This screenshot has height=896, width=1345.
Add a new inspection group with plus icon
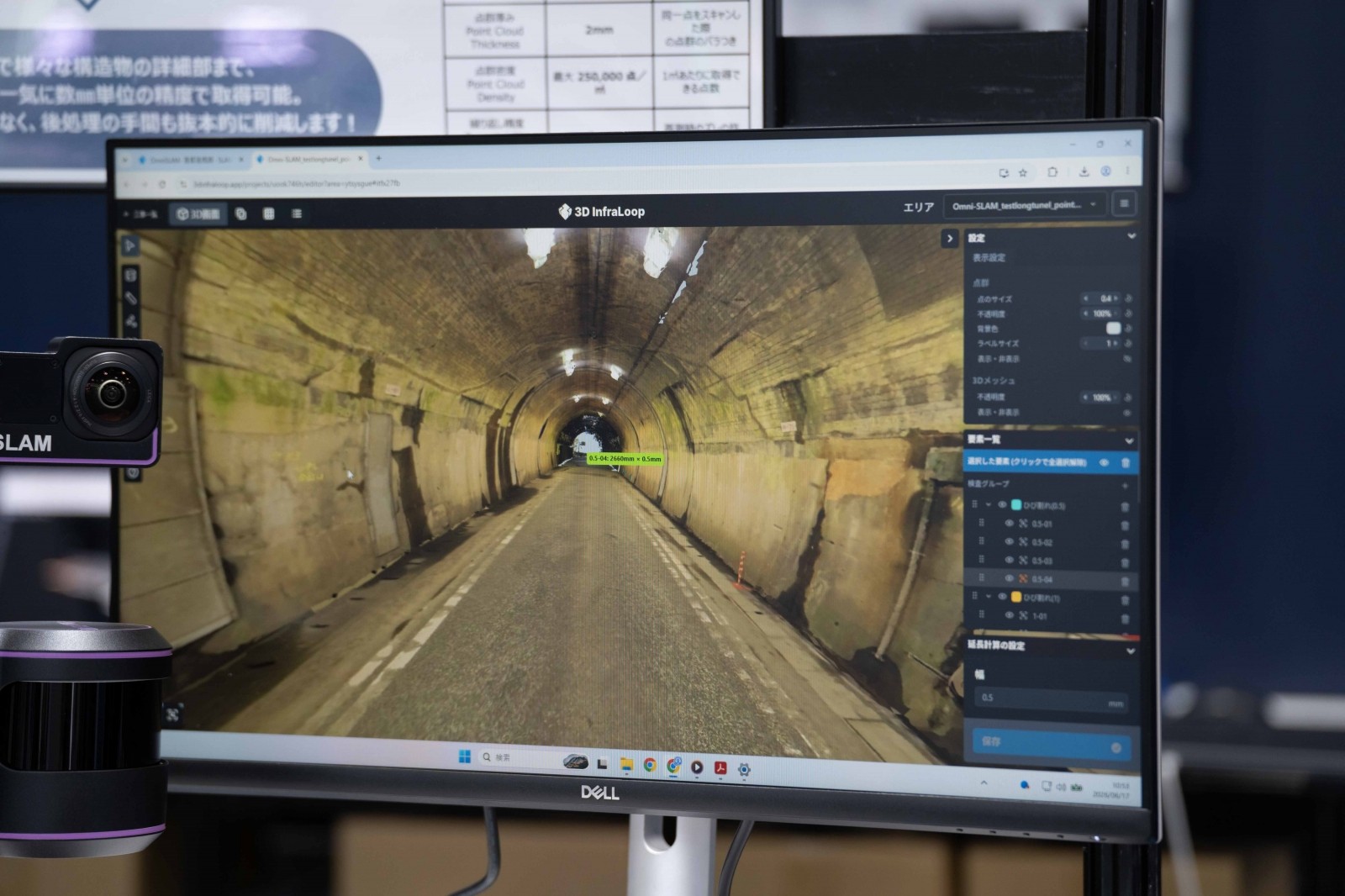pos(1125,486)
